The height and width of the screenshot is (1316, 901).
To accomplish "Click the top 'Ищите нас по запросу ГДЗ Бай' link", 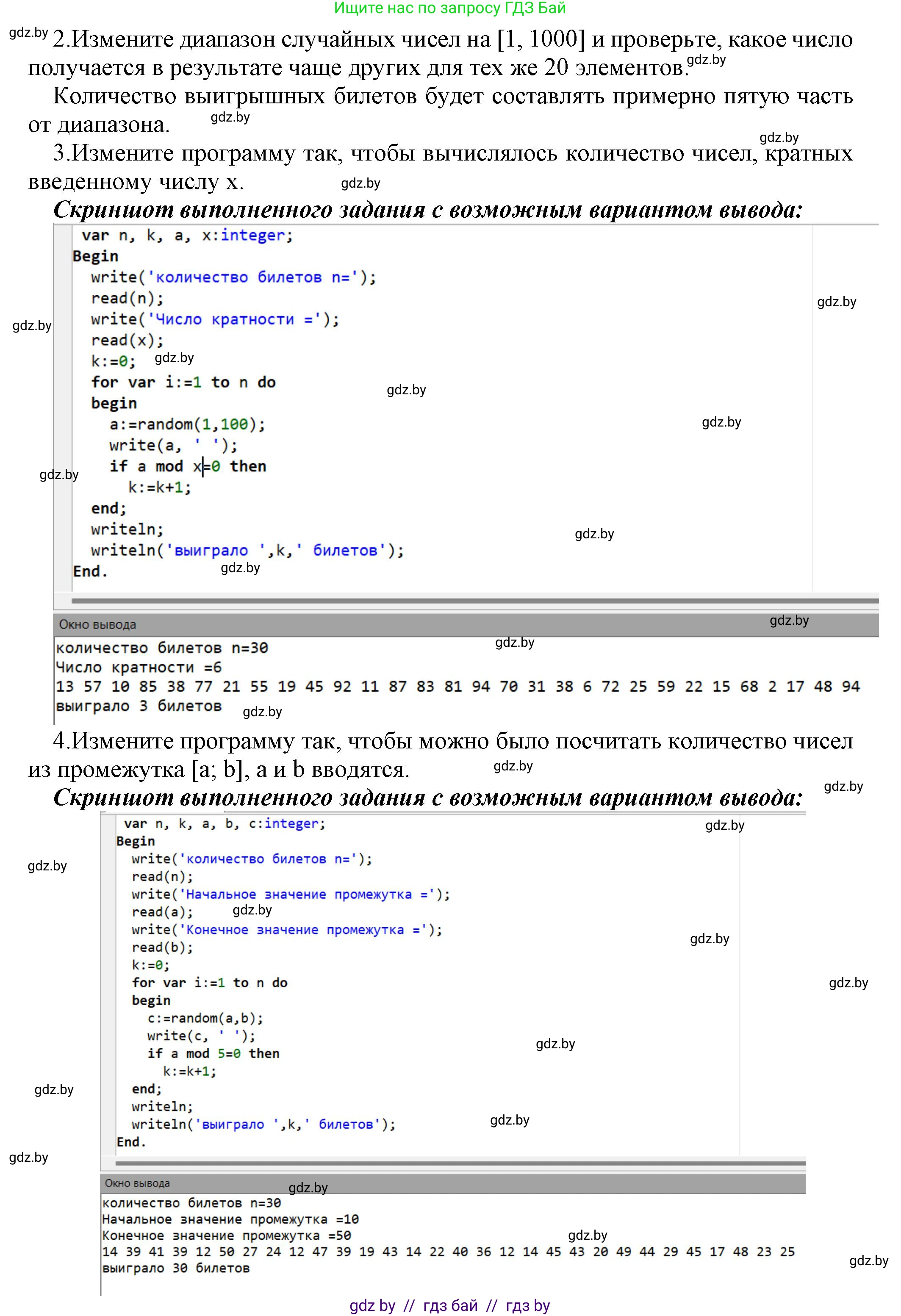I will (x=449, y=8).
